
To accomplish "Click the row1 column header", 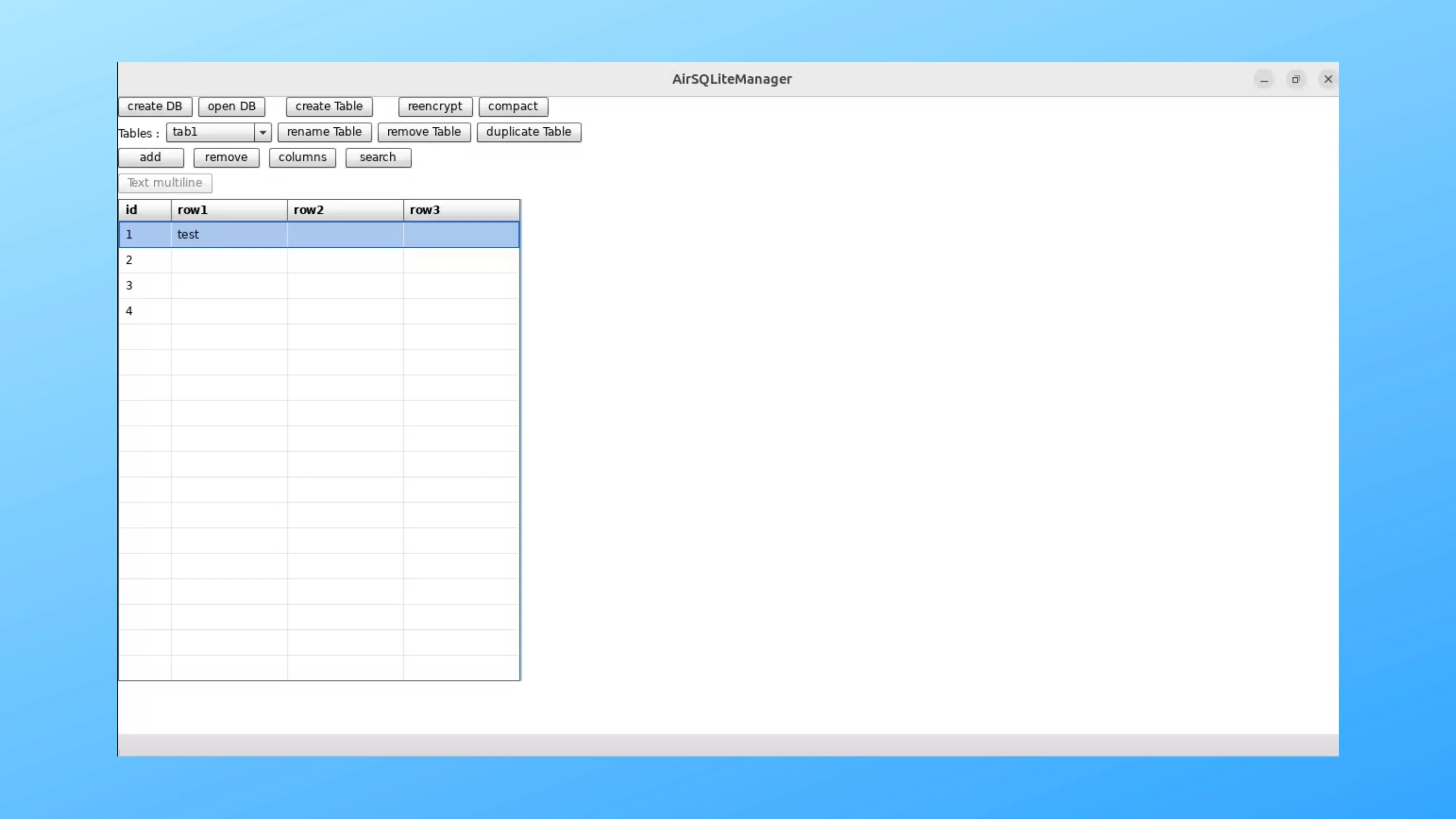I will point(229,210).
